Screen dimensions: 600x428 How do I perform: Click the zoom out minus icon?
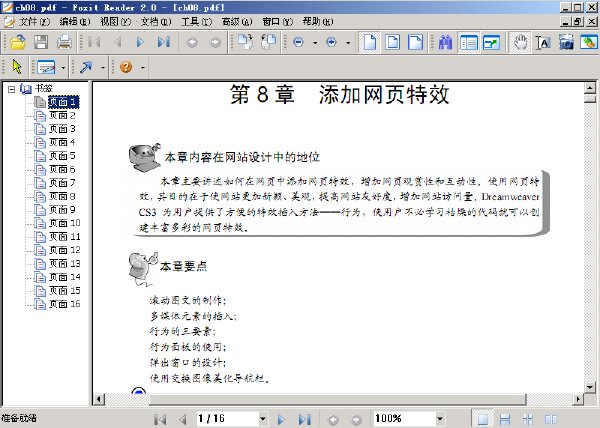298,42
